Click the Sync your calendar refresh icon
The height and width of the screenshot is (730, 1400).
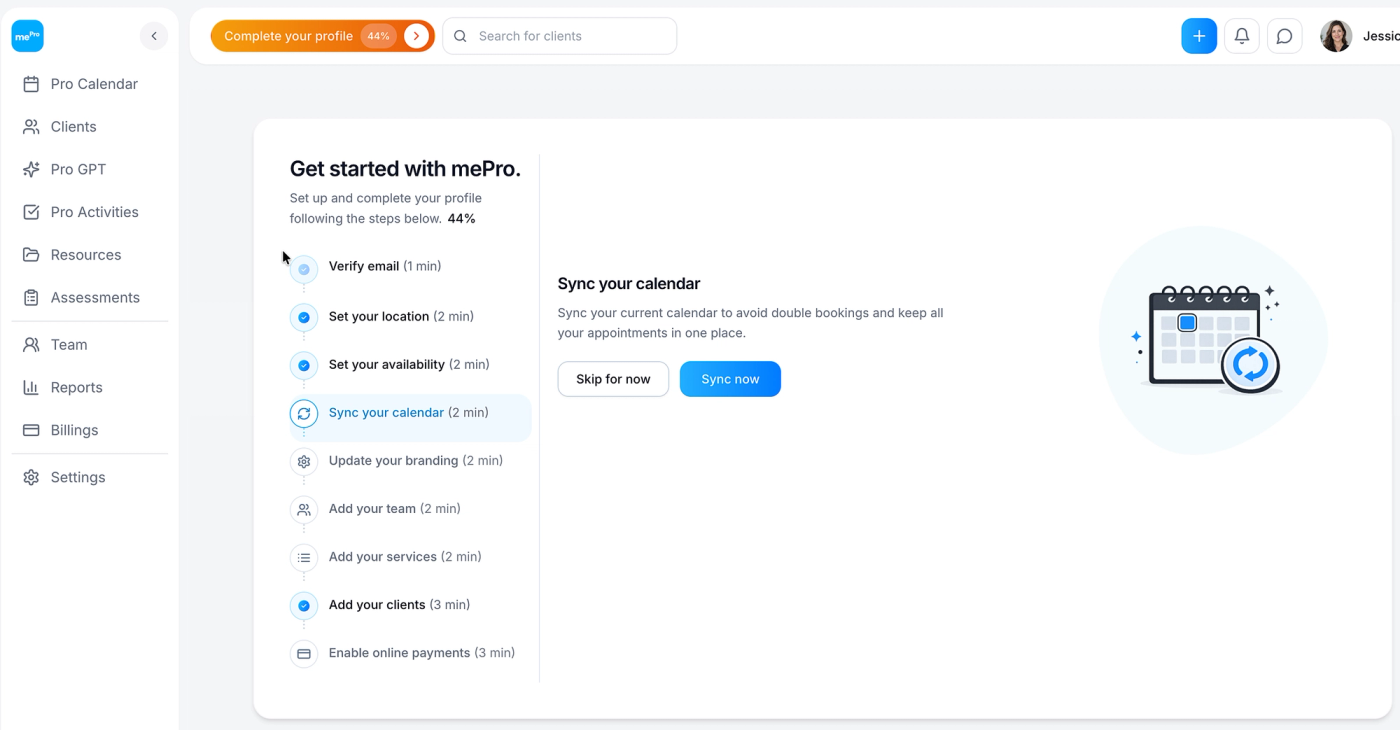pyautogui.click(x=304, y=413)
